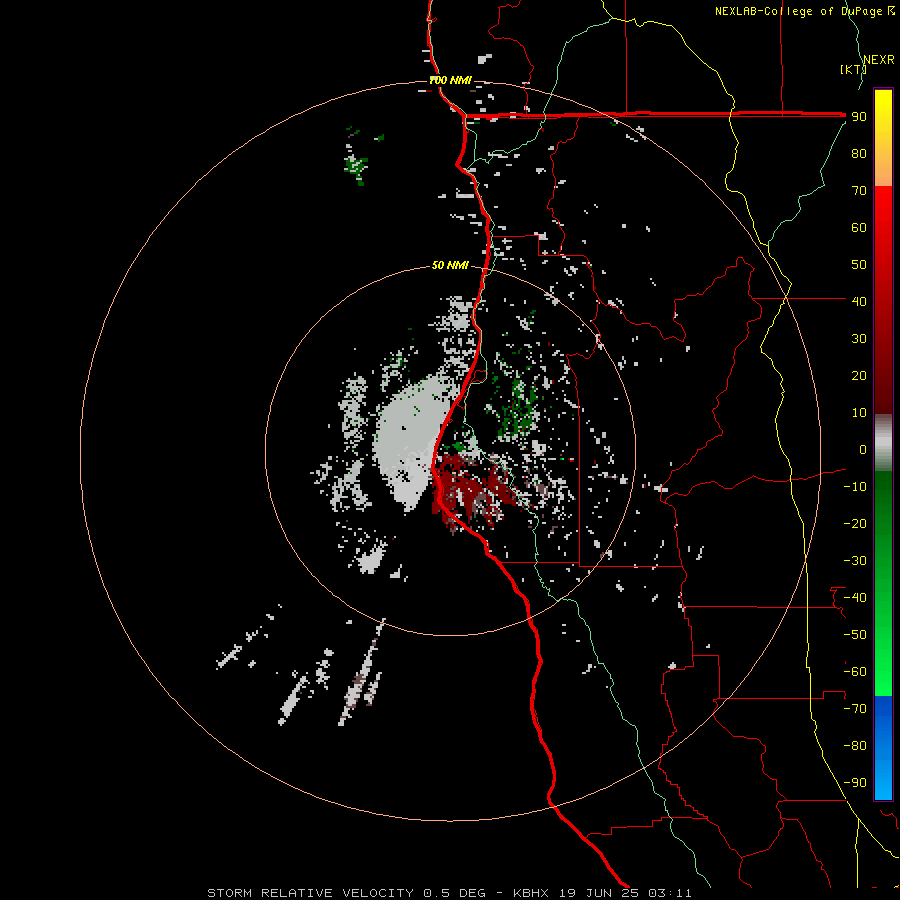Click the -70 scale value
This screenshot has width=900, height=900.
click(855, 709)
